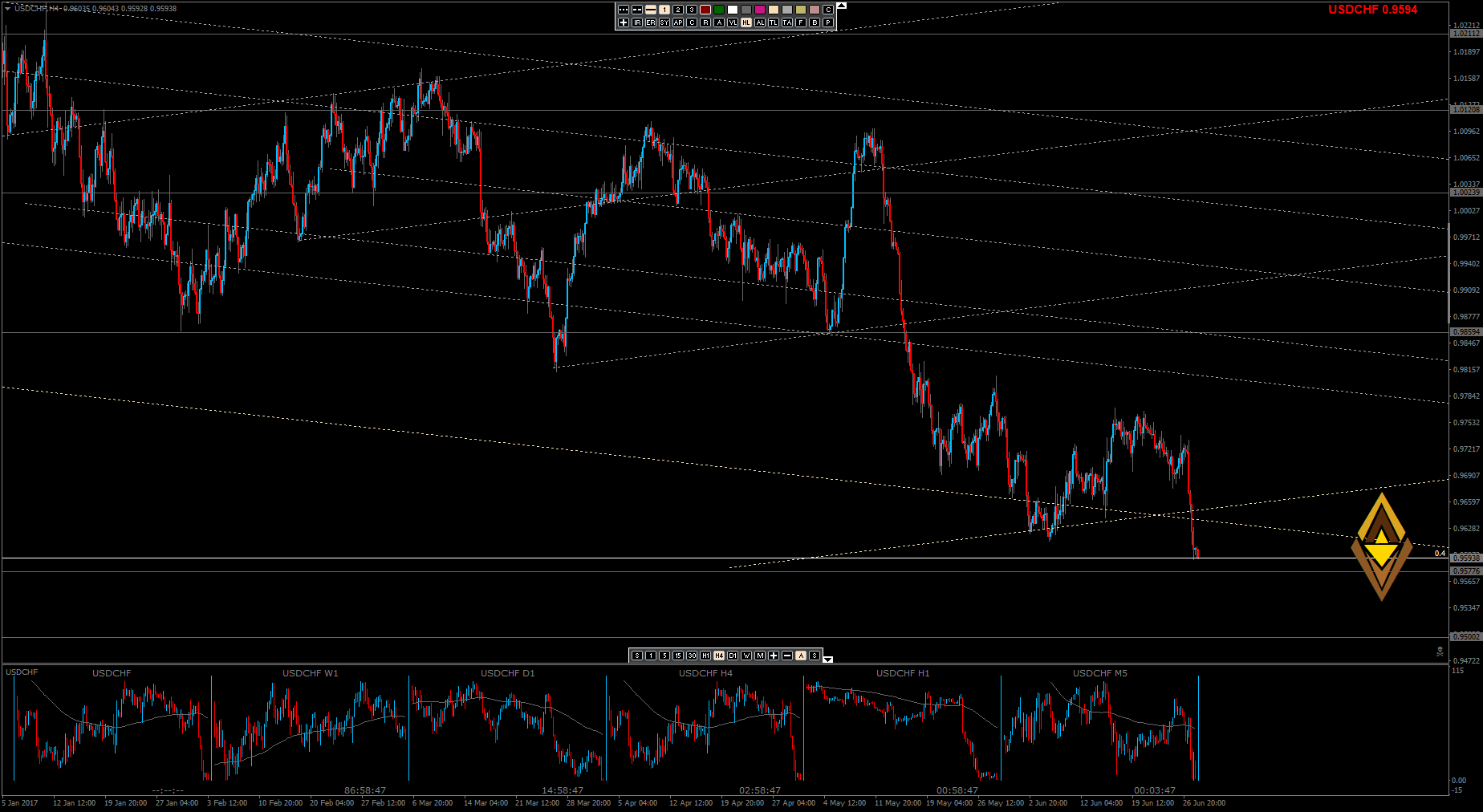Click the plus button in drawing toolbar
This screenshot has width=1483, height=812.
click(624, 22)
